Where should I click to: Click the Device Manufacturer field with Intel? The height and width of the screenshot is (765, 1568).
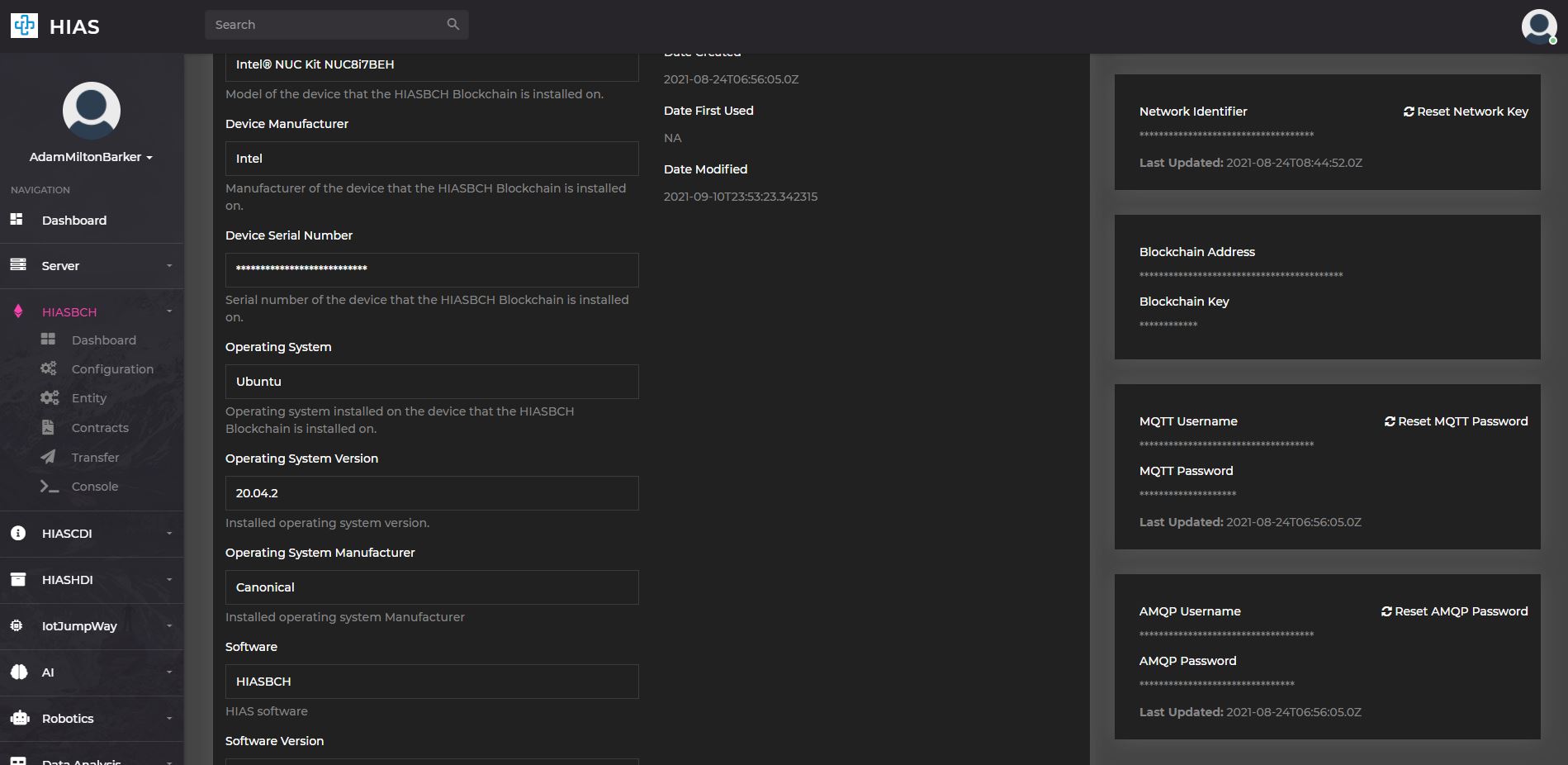coord(432,159)
